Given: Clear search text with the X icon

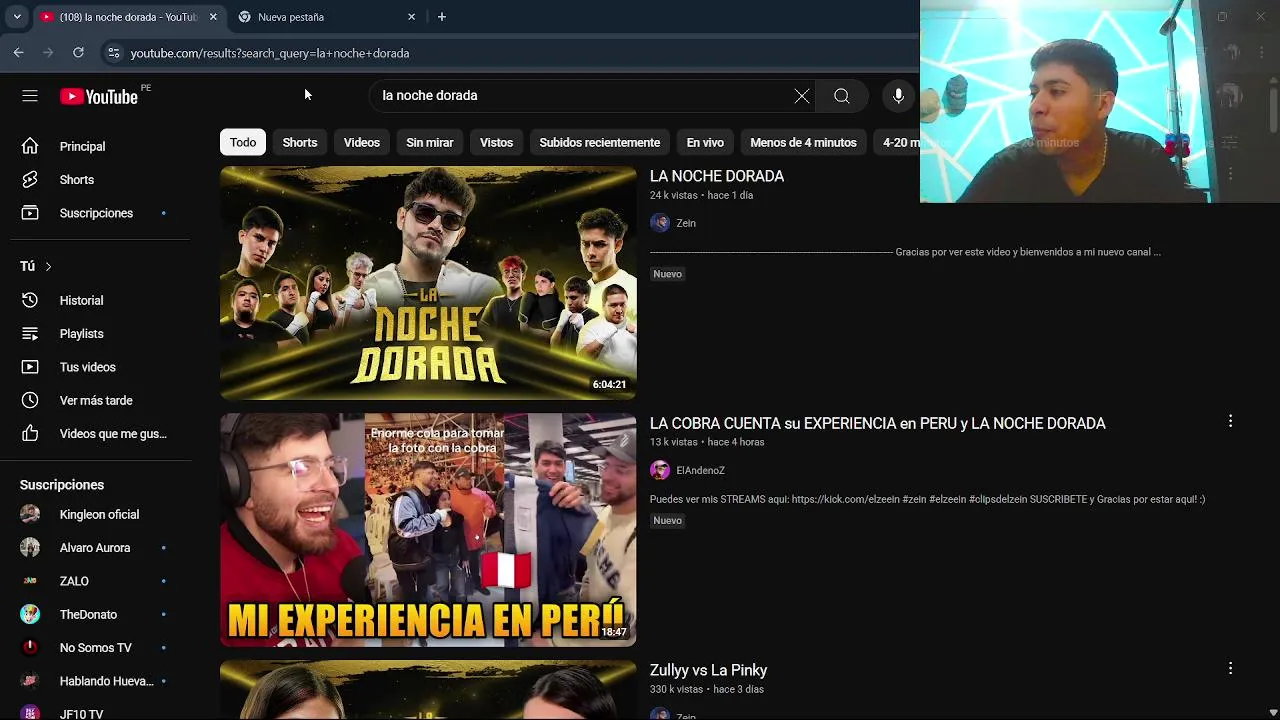Looking at the screenshot, I should 802,96.
